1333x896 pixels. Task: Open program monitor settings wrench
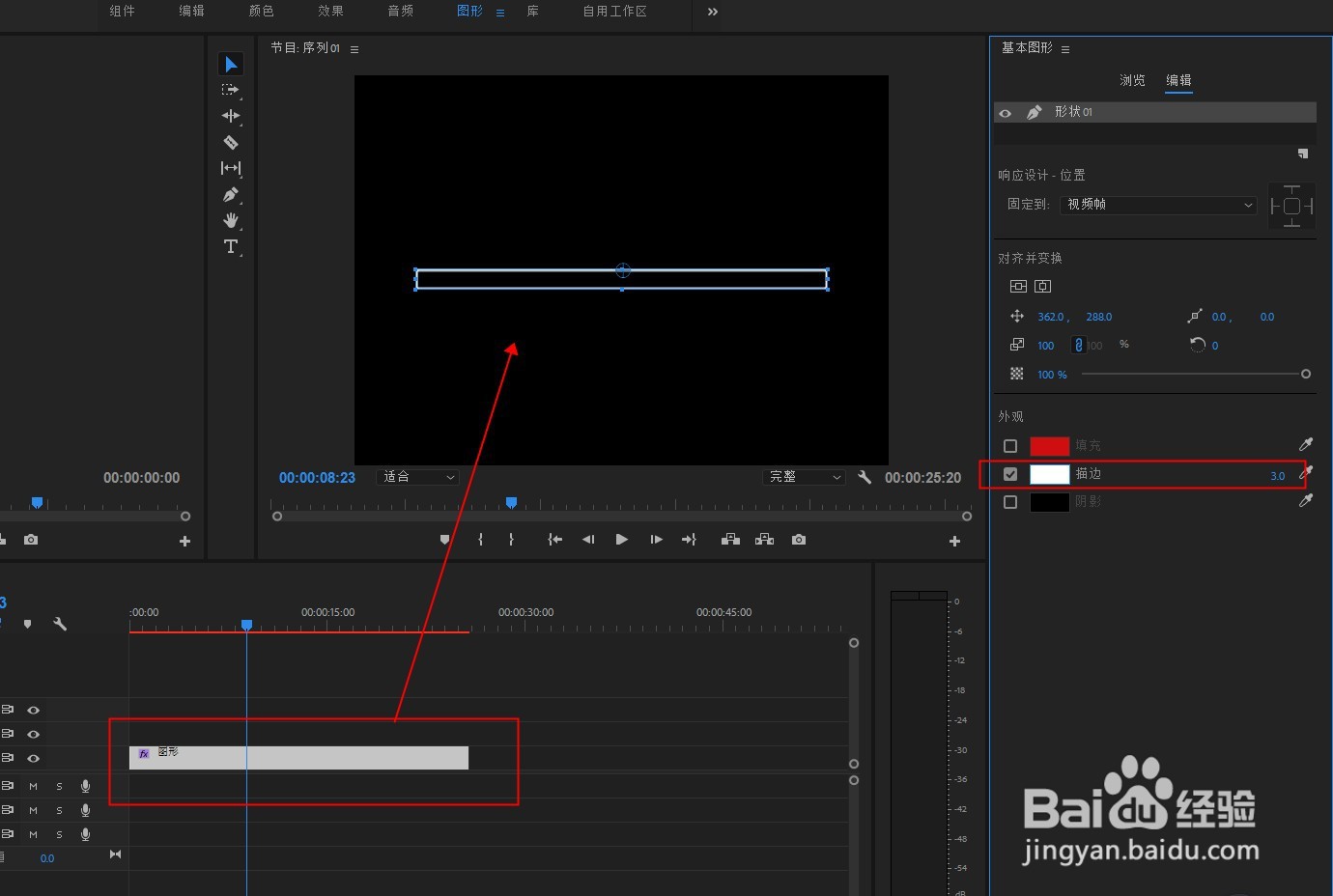[x=865, y=477]
